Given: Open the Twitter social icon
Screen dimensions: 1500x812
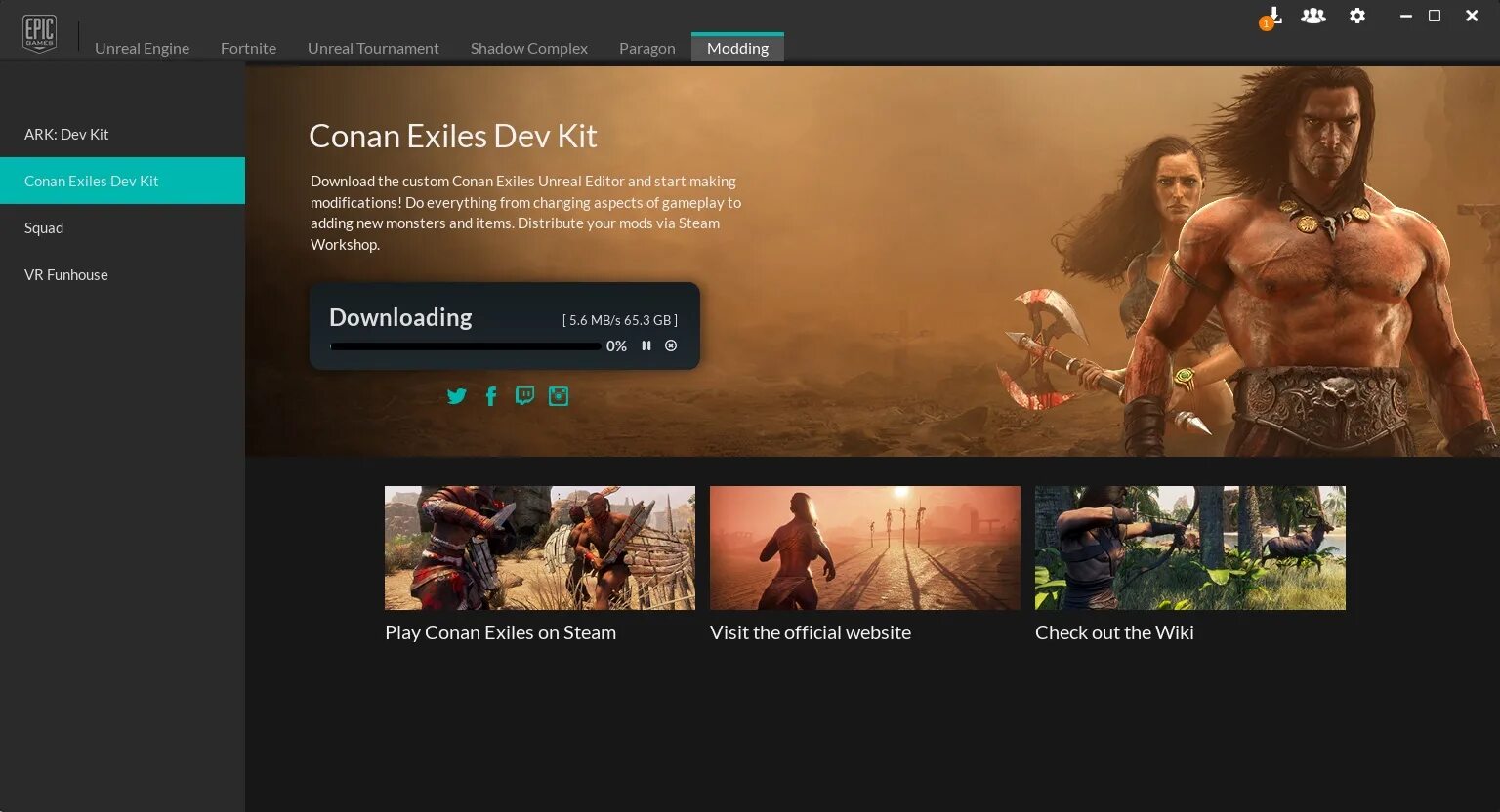Looking at the screenshot, I should coord(457,396).
